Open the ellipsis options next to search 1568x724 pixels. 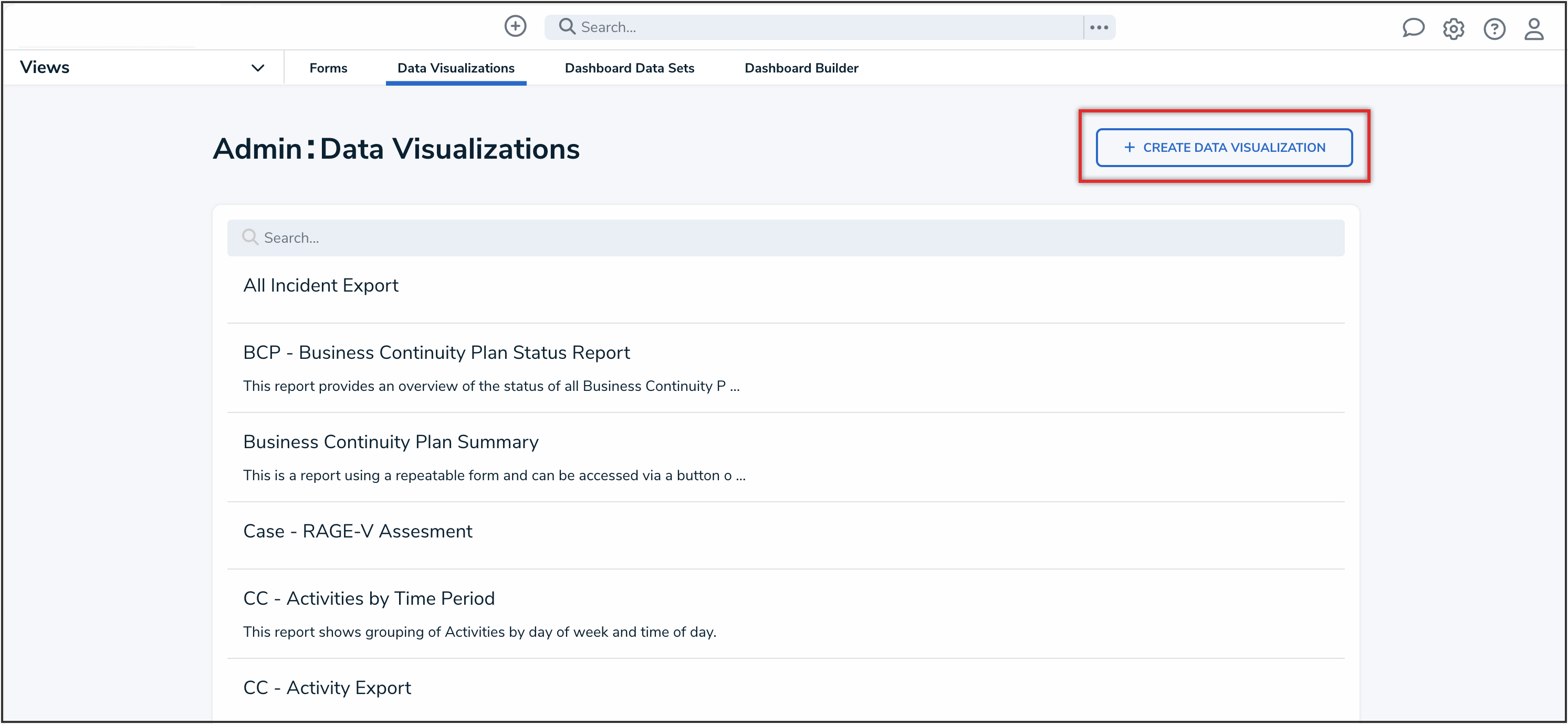[1099, 26]
